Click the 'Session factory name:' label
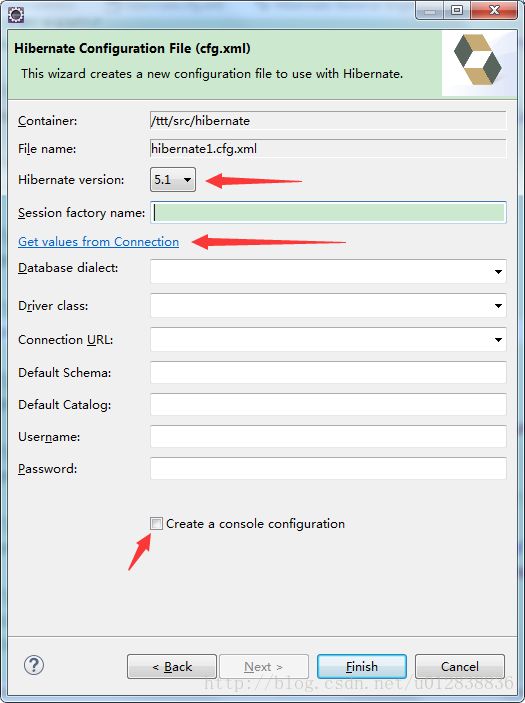Screen dimensions: 525x703 82,213
